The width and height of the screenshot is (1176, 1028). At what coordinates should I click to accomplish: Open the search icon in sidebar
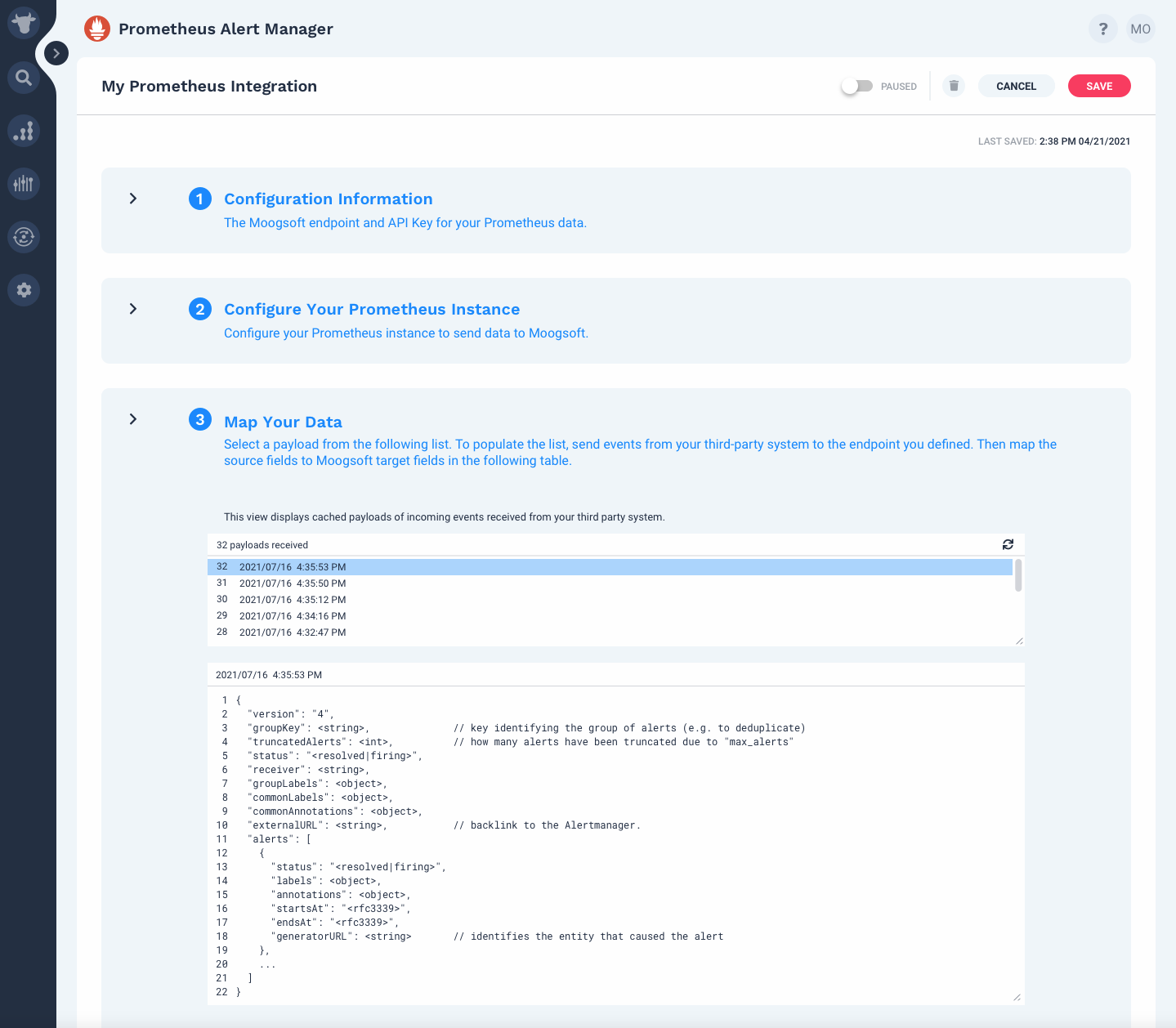click(24, 78)
